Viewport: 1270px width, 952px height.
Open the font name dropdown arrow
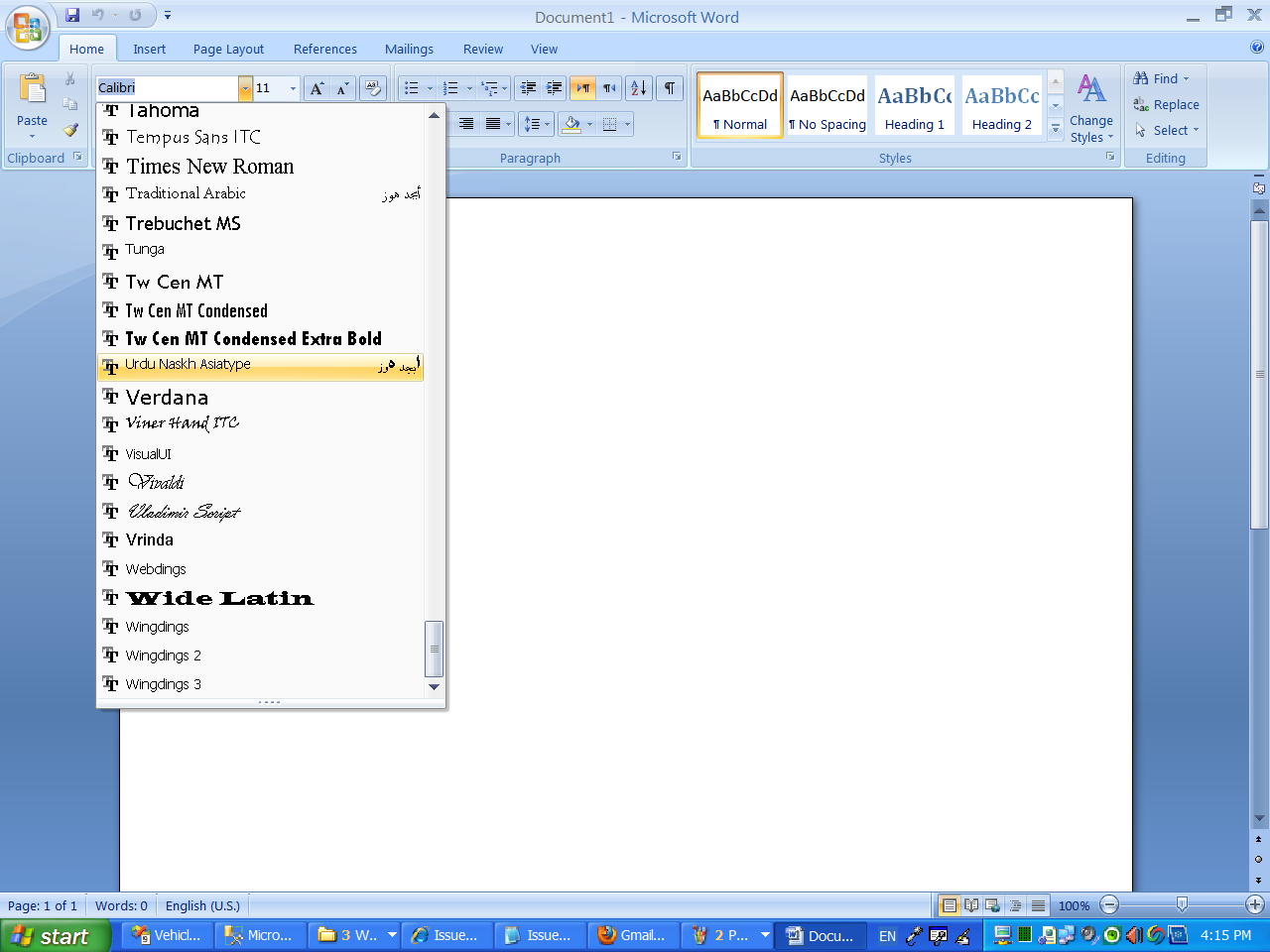(245, 88)
